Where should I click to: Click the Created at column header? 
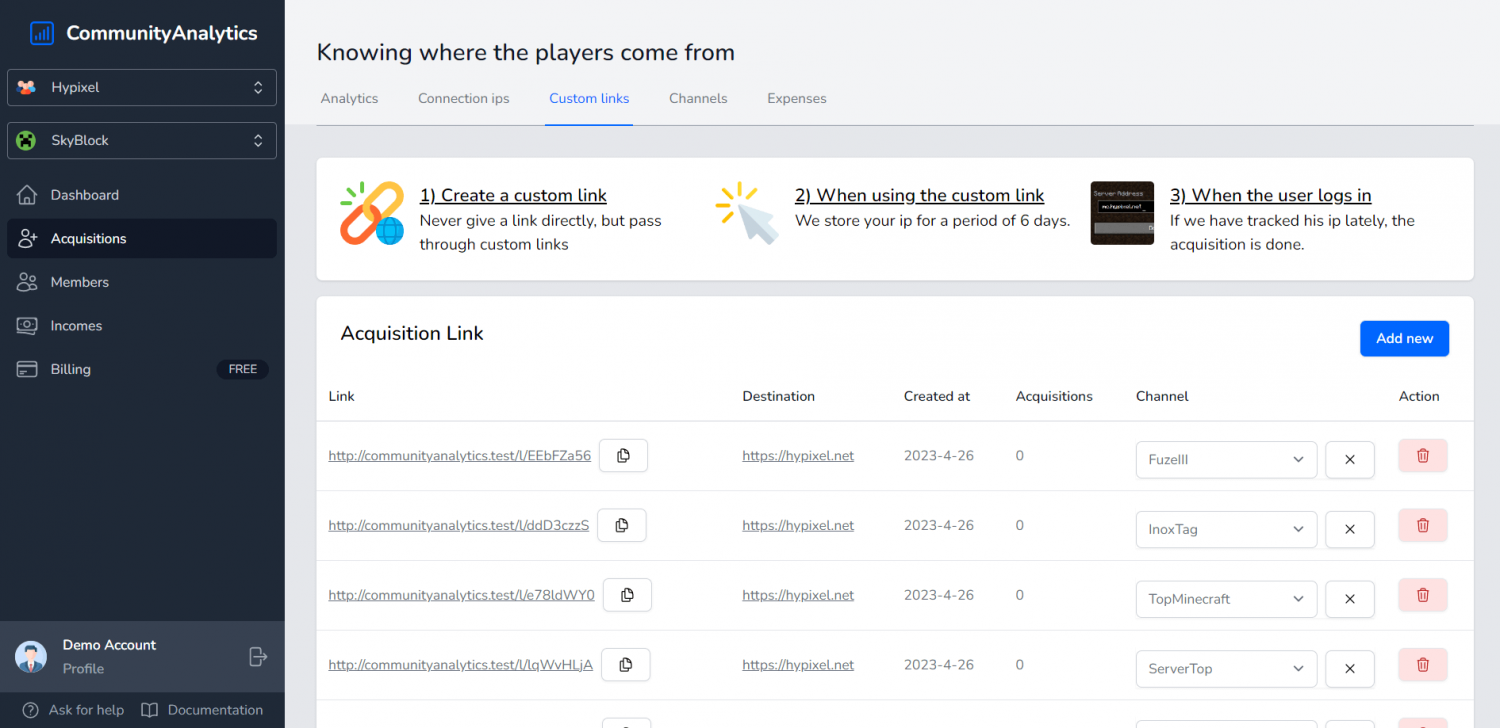tap(937, 396)
